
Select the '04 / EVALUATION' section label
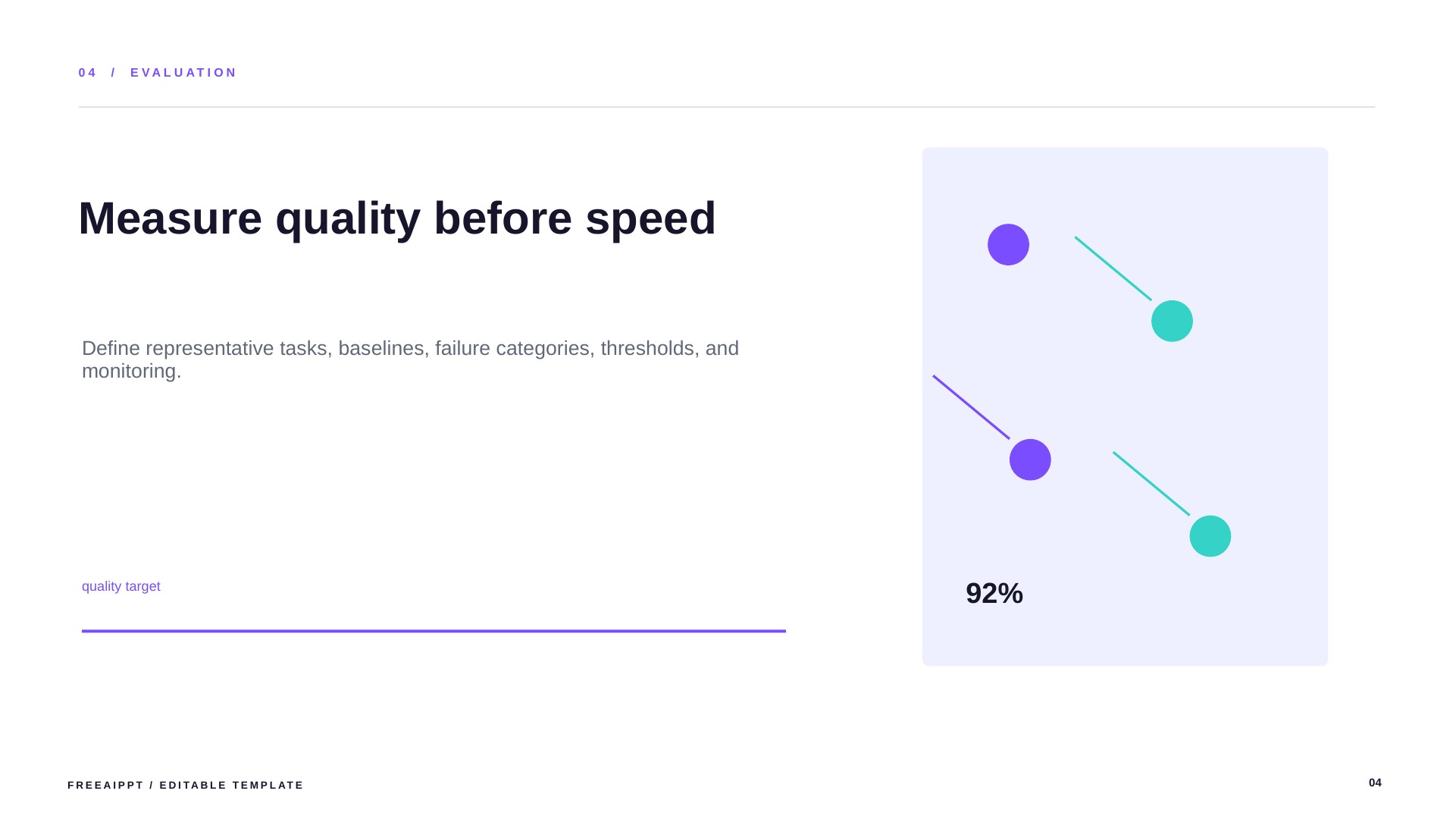coord(158,73)
